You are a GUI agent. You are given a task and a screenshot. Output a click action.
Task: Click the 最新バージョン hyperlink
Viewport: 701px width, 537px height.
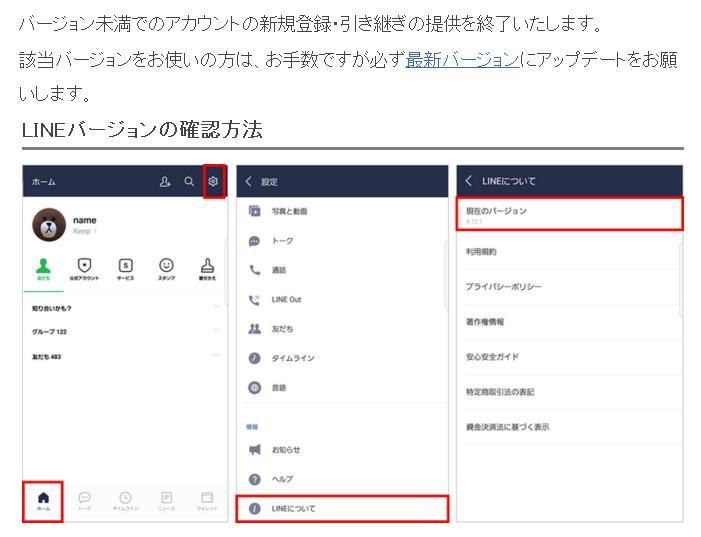(x=462, y=60)
